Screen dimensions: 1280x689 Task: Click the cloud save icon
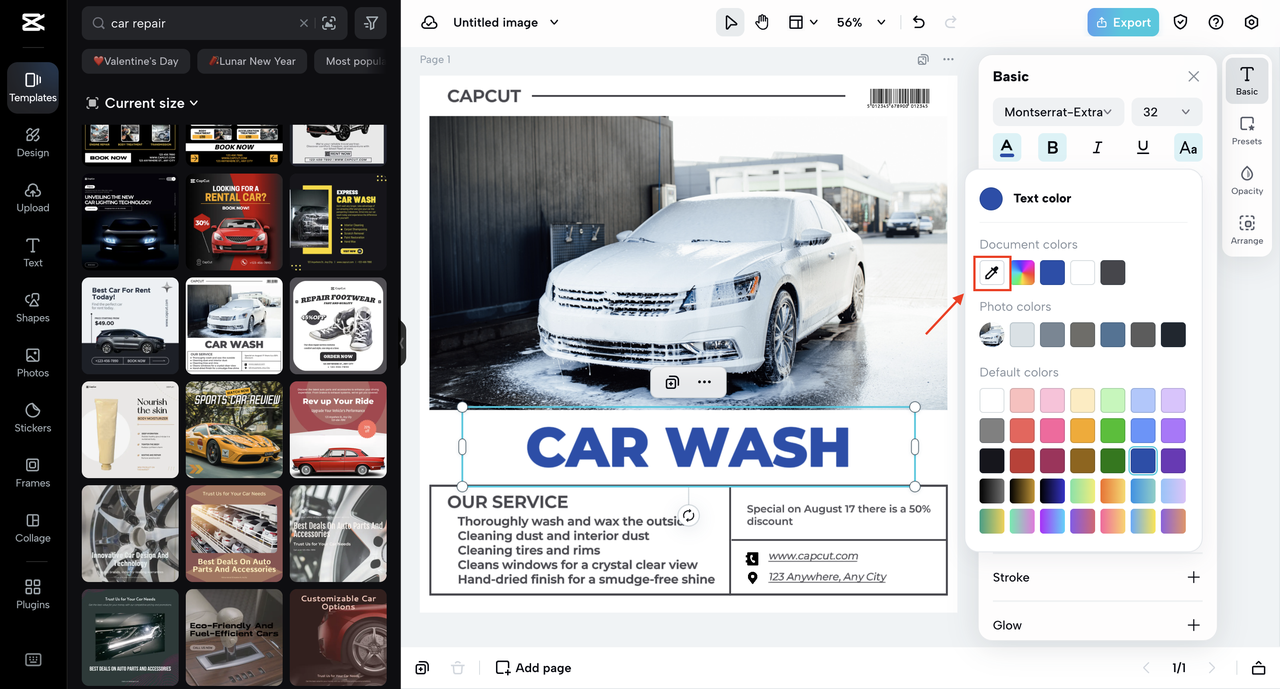(429, 22)
